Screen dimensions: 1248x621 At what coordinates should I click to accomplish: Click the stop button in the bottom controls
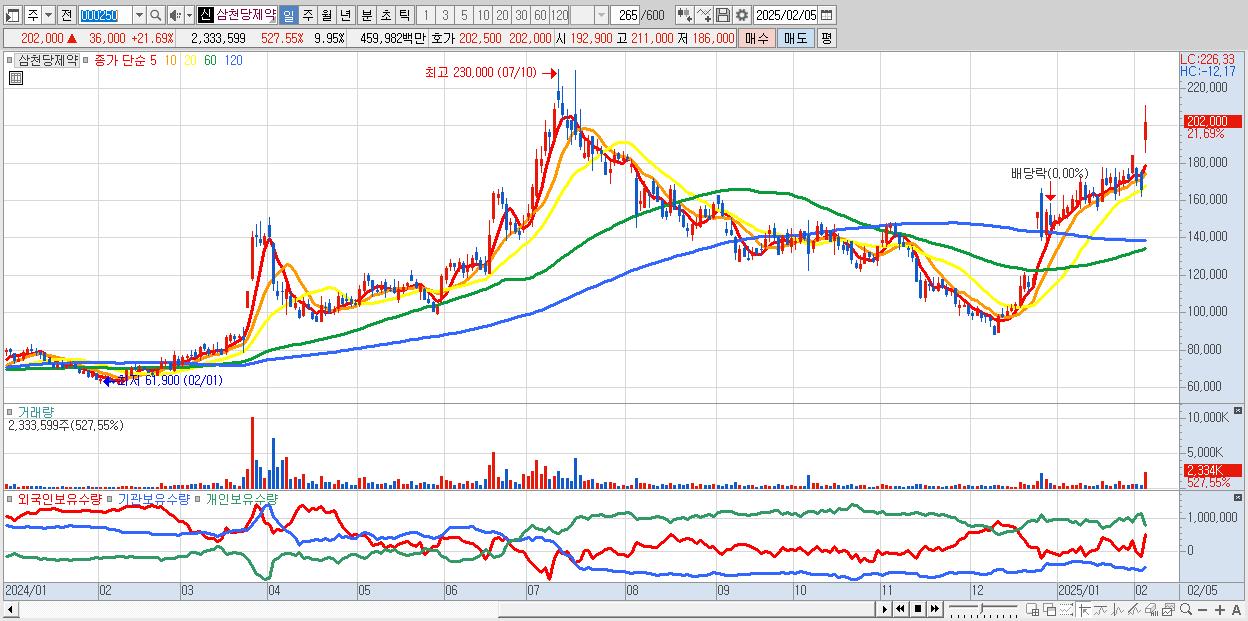pos(918,609)
